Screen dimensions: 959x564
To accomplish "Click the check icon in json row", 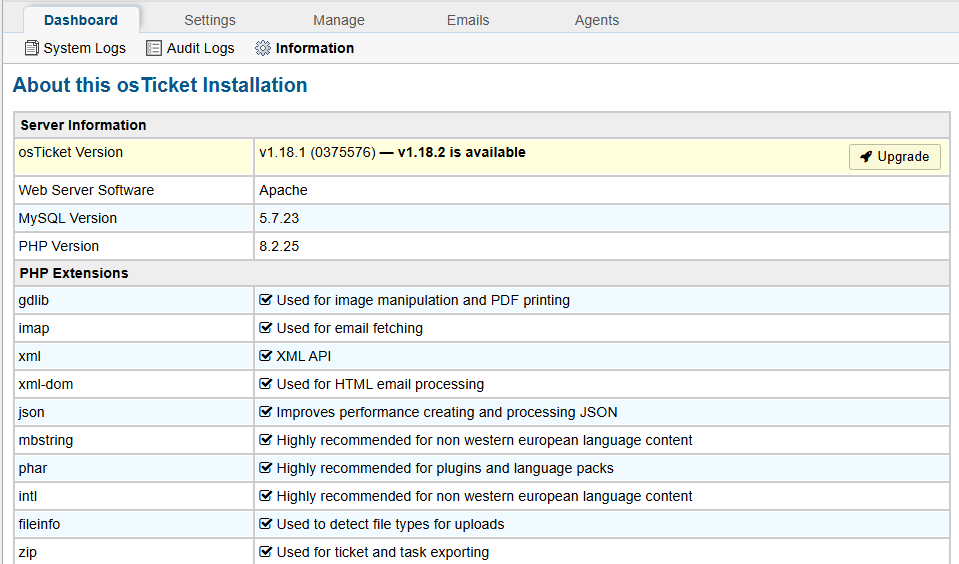I will click(x=265, y=412).
